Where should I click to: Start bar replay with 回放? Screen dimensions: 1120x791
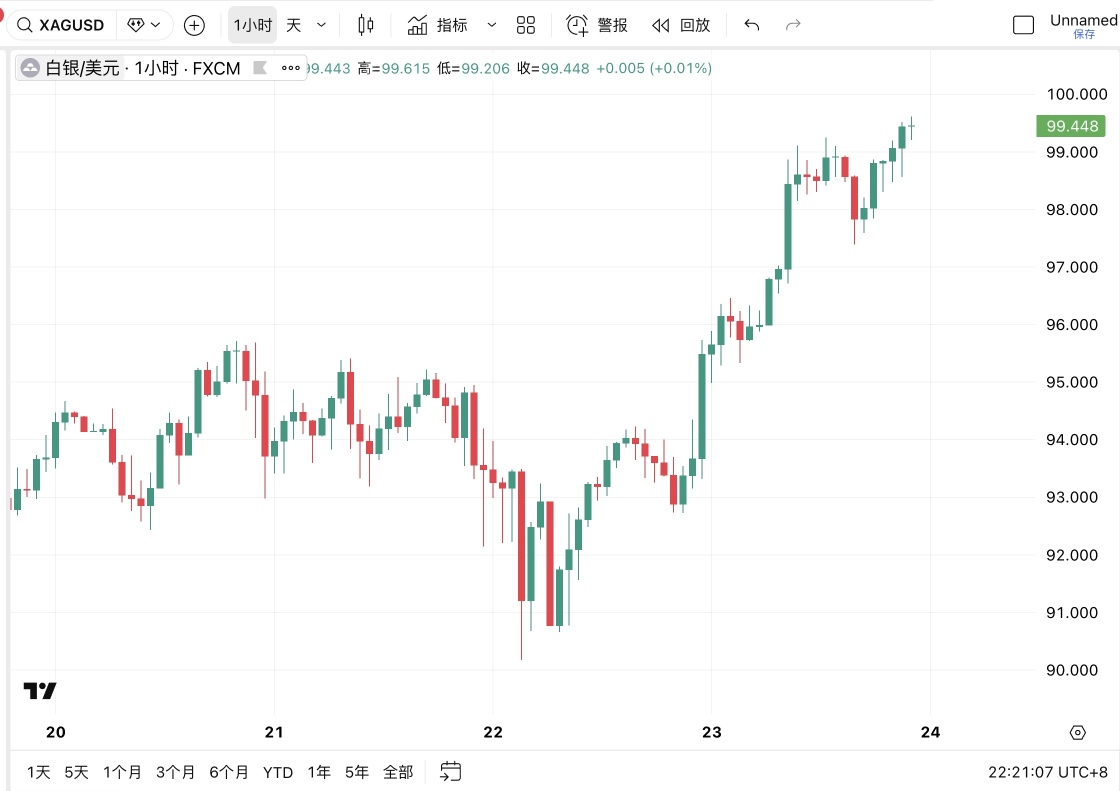pos(681,25)
